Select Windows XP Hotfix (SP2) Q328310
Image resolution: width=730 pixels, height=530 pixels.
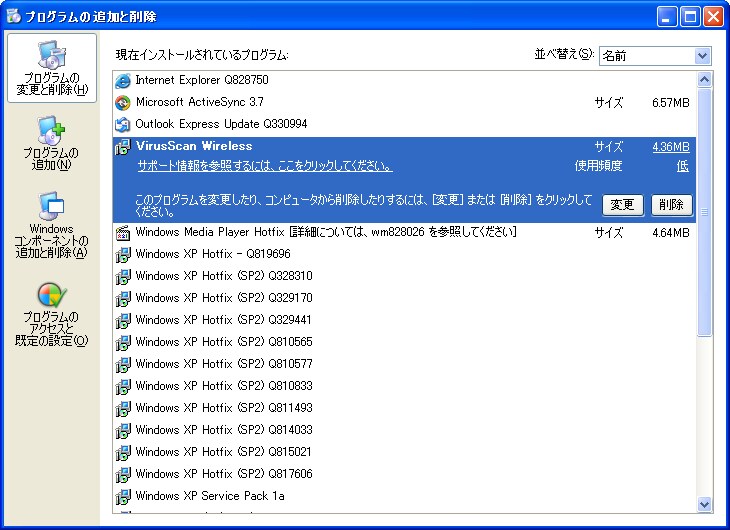point(404,276)
